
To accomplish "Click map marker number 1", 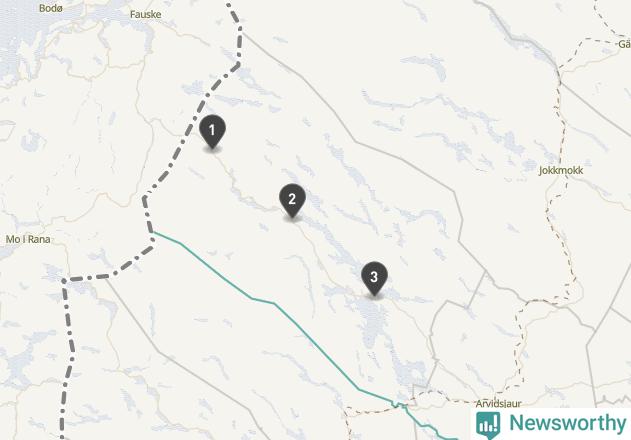I will [x=212, y=131].
